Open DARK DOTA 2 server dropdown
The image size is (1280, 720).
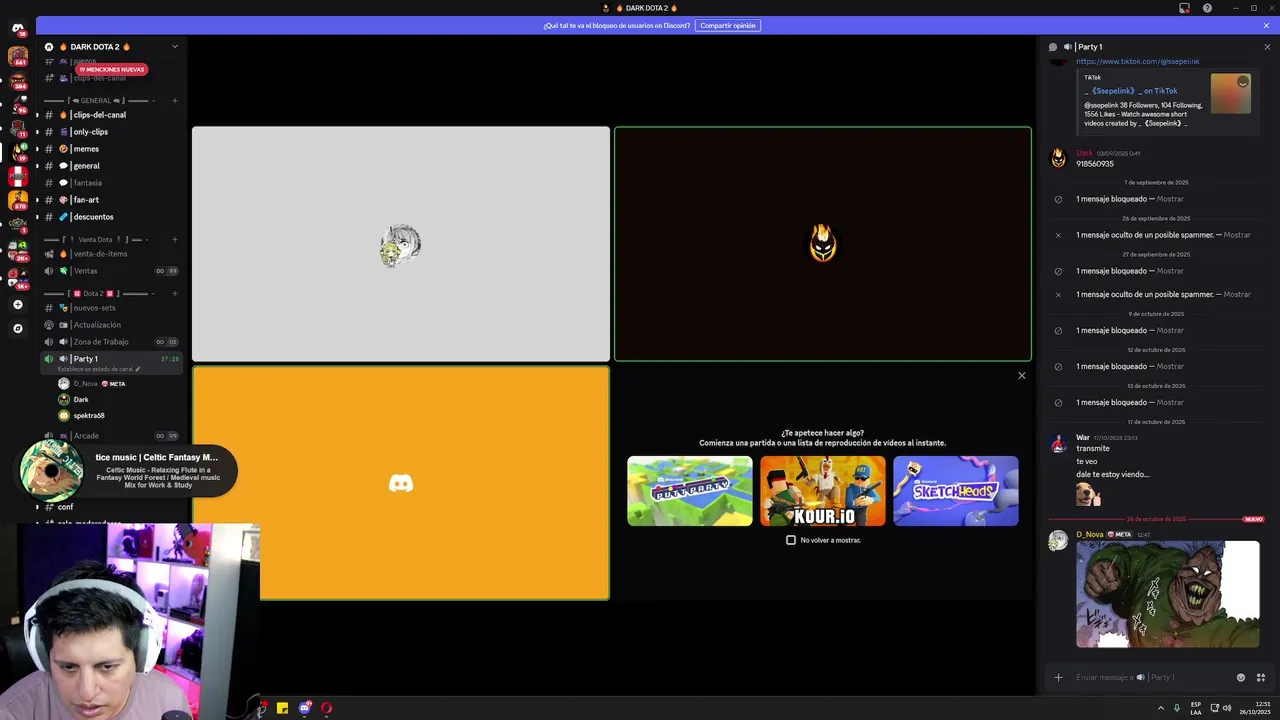pyautogui.click(x=174, y=47)
